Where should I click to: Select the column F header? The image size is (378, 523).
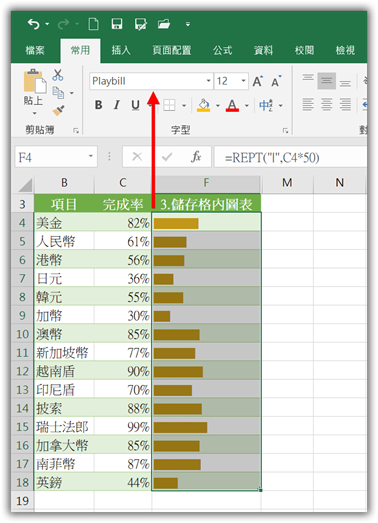tap(206, 183)
